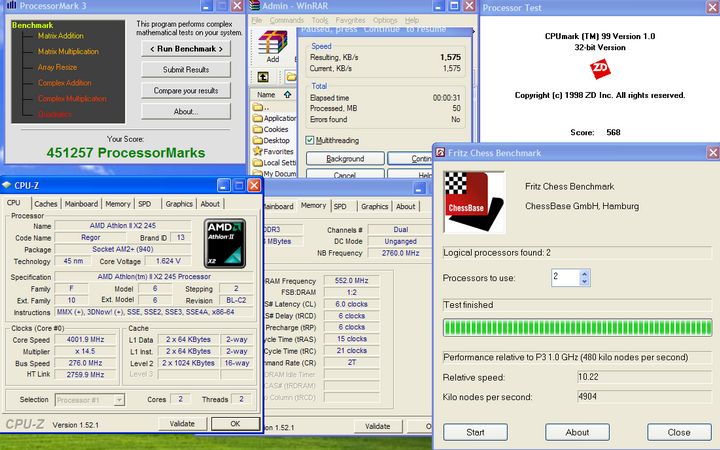
Task: Click the WinRAR up one level folder icon
Action: pos(263,77)
